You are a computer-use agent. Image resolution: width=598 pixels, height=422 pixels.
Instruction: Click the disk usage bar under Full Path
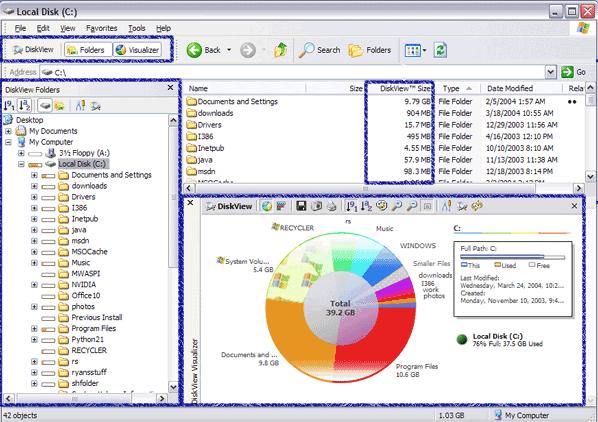(513, 257)
